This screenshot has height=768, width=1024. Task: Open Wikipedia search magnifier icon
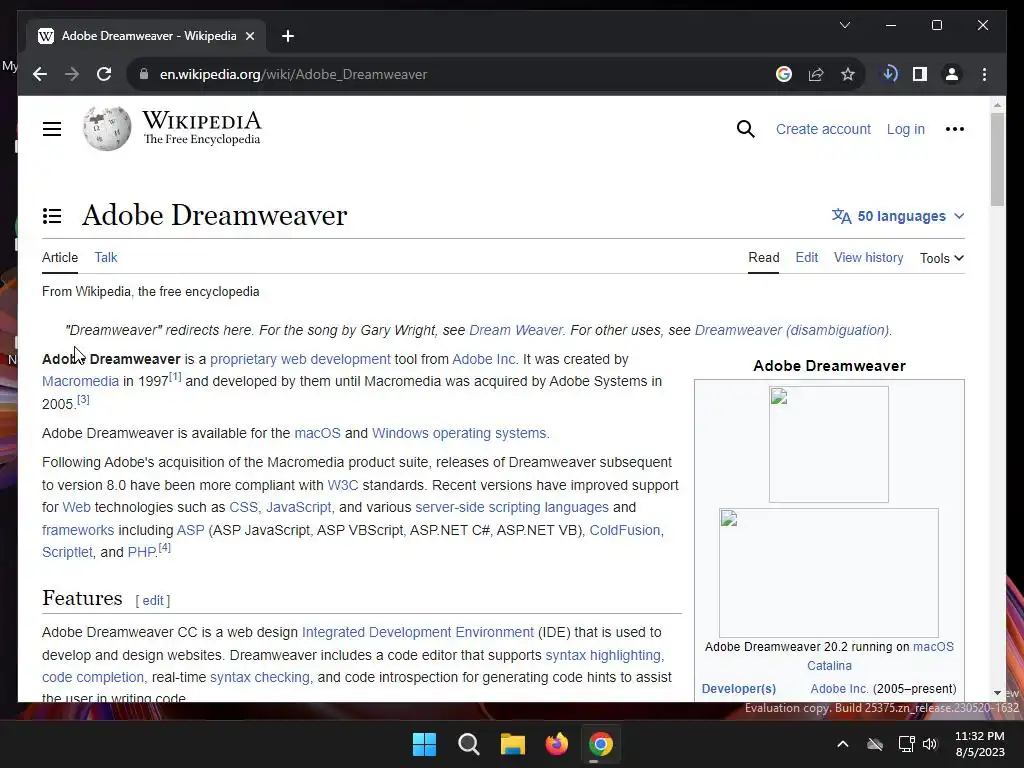coord(745,129)
